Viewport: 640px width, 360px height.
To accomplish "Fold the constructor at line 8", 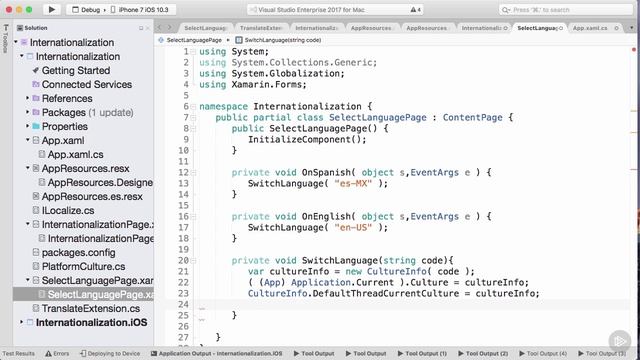I will point(193,129).
